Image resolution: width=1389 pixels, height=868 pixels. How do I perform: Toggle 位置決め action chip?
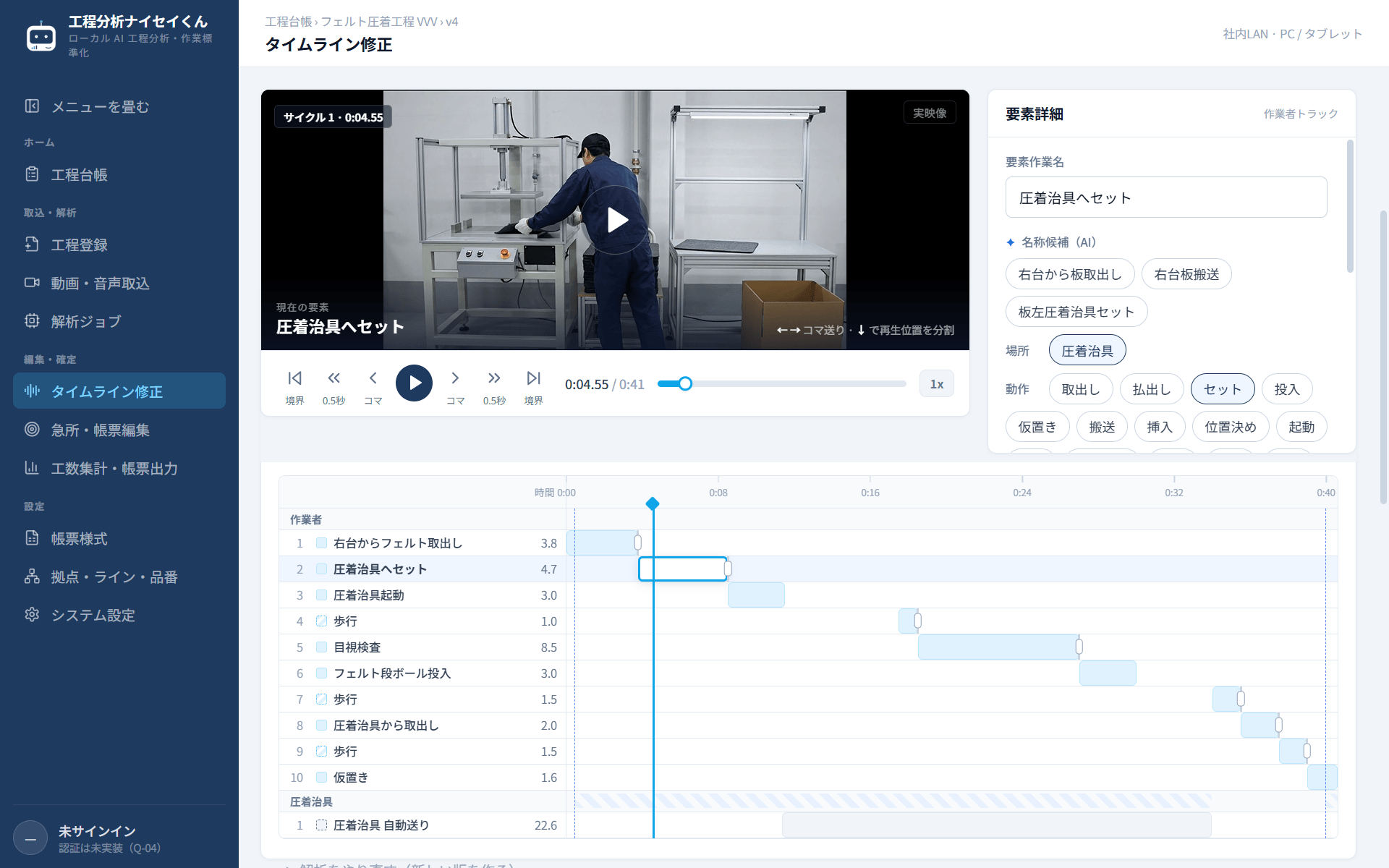click(x=1231, y=427)
